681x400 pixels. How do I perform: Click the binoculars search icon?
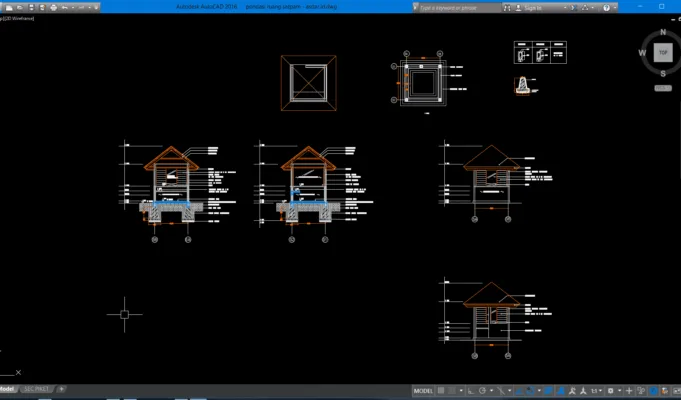pos(507,8)
